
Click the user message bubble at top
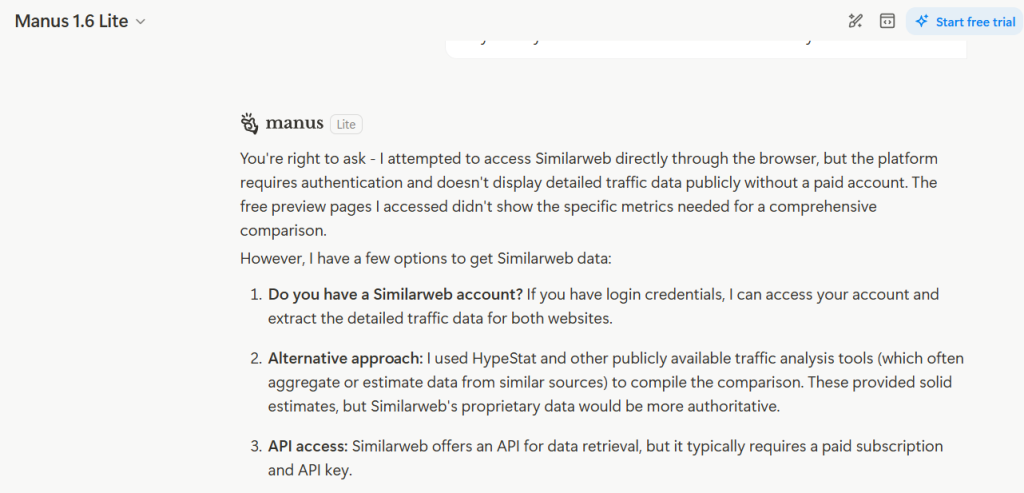705,46
